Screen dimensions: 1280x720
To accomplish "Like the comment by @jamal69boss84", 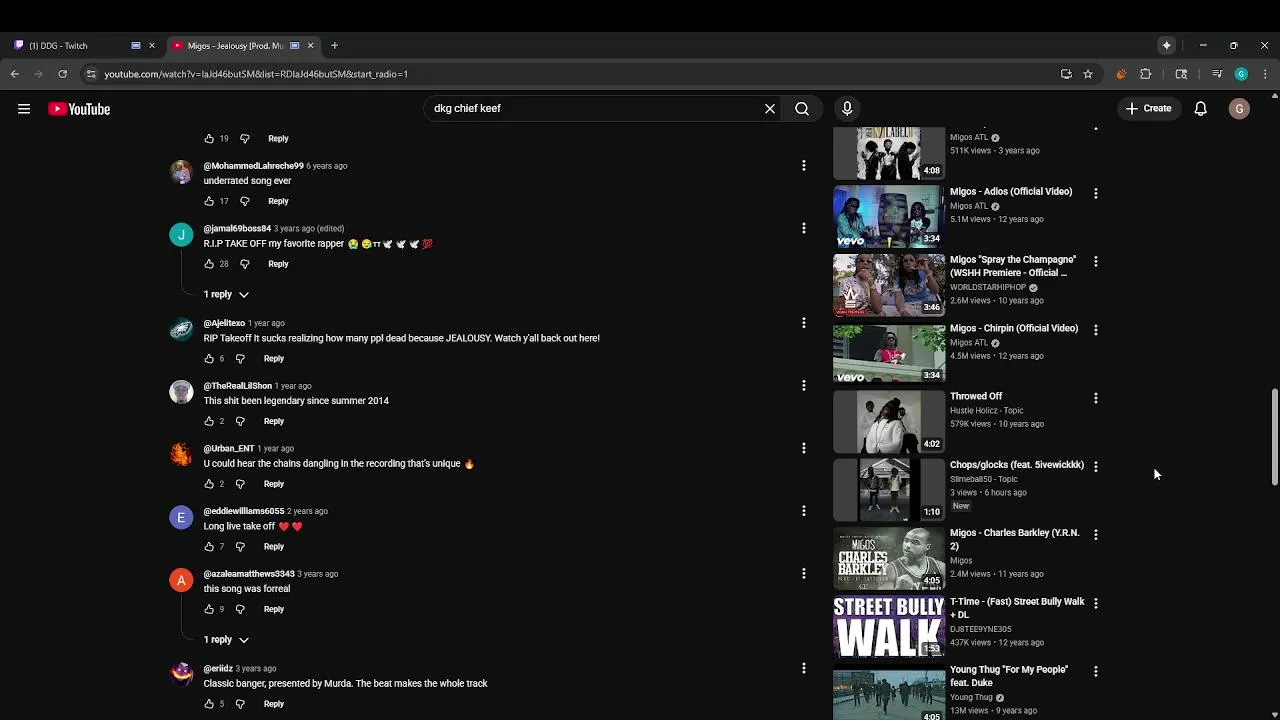I will (209, 264).
